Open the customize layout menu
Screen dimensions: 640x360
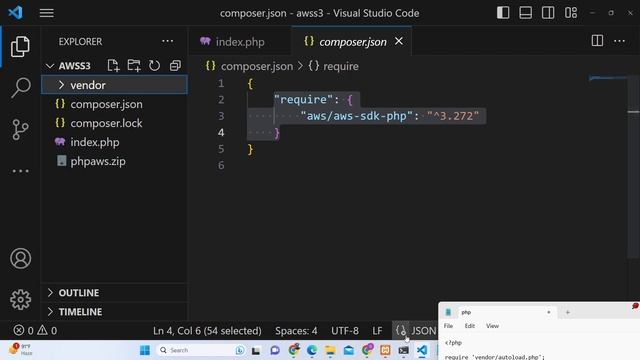571,13
